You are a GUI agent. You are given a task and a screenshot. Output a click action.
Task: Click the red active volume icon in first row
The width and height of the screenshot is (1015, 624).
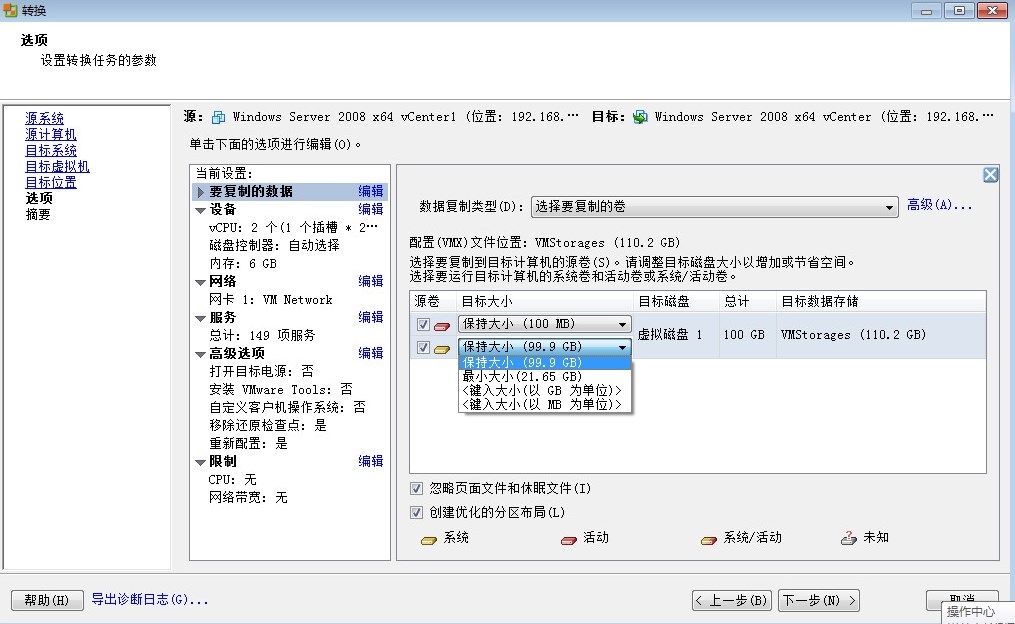click(442, 326)
